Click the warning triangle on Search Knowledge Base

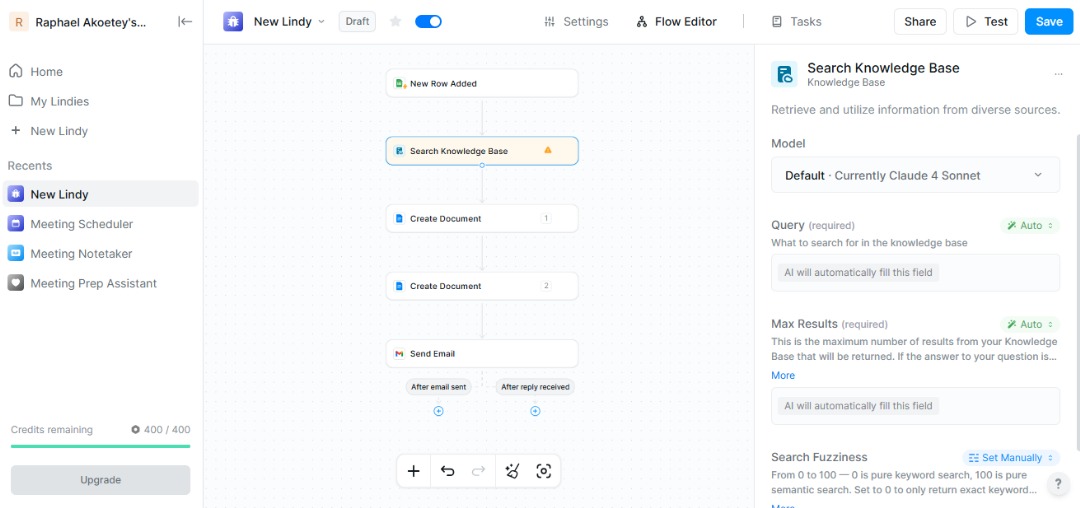548,150
